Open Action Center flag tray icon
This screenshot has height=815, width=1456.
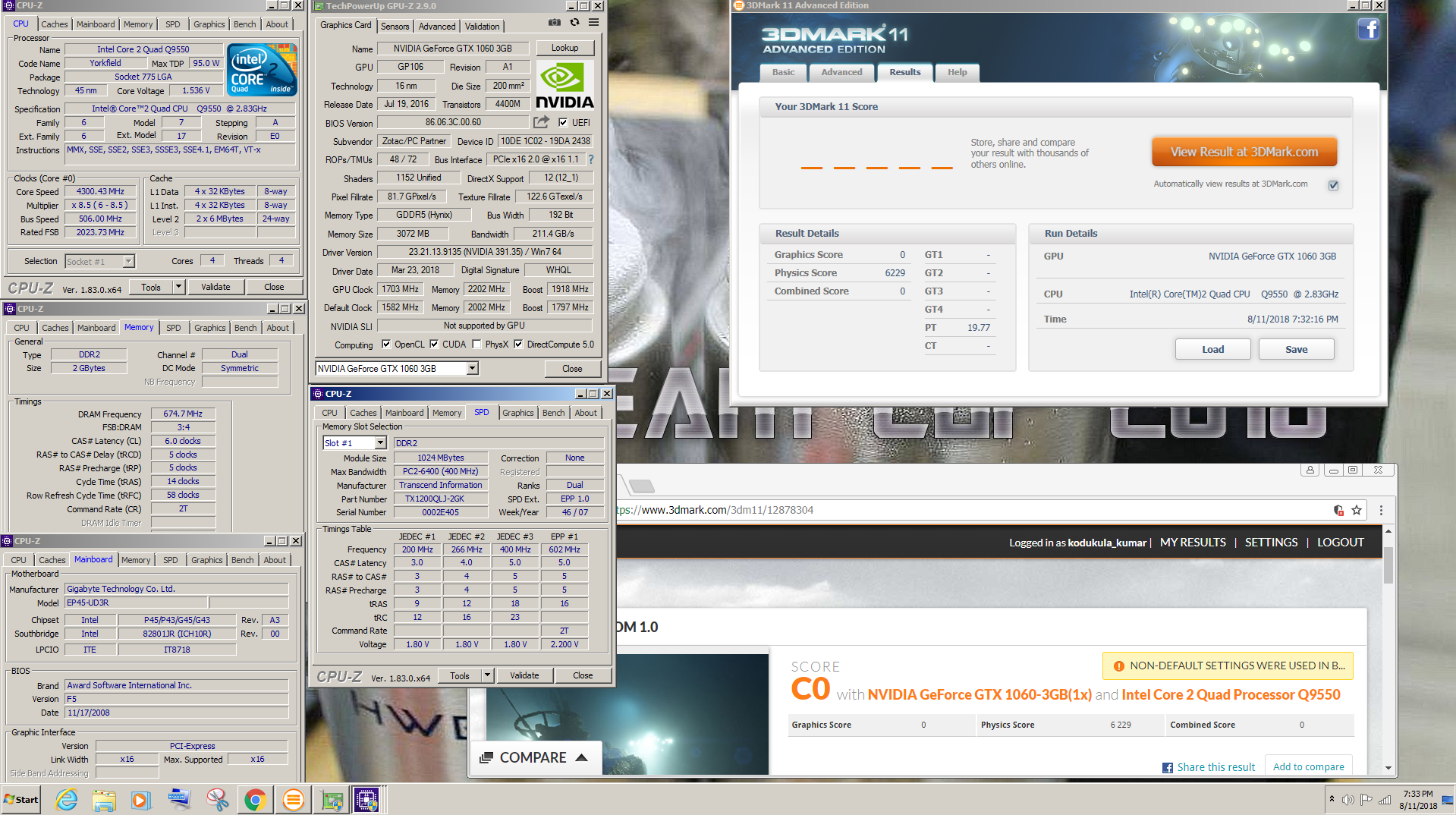click(x=1366, y=800)
